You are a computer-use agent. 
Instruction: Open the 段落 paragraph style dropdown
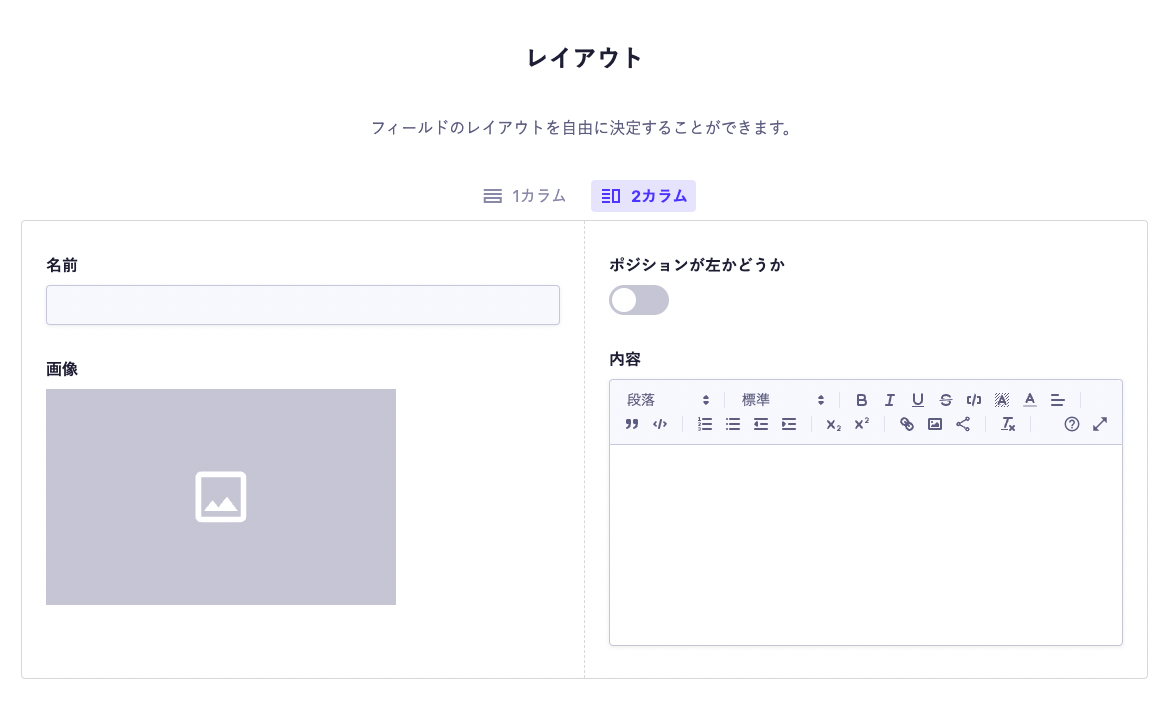pos(668,400)
